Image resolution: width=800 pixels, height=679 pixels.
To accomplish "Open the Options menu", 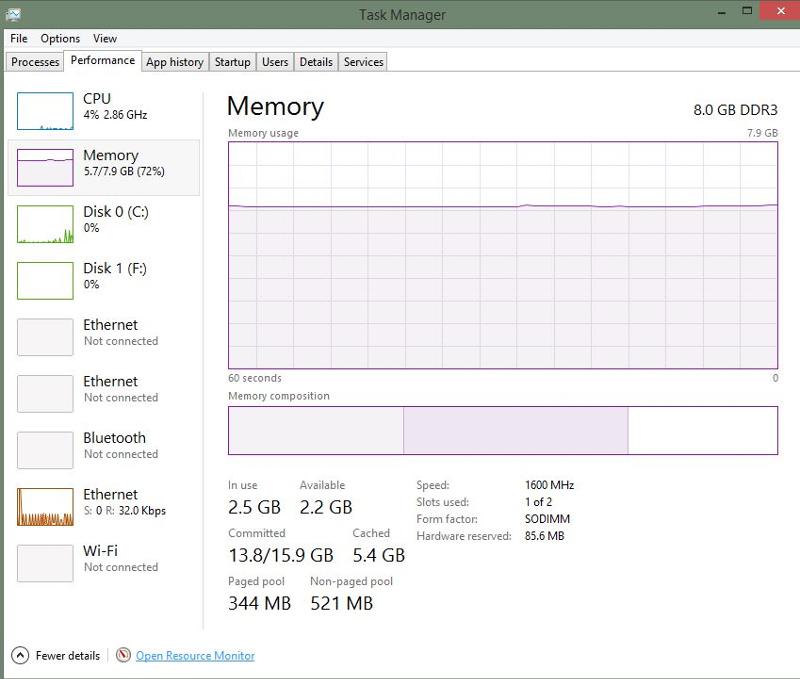I will (x=60, y=38).
